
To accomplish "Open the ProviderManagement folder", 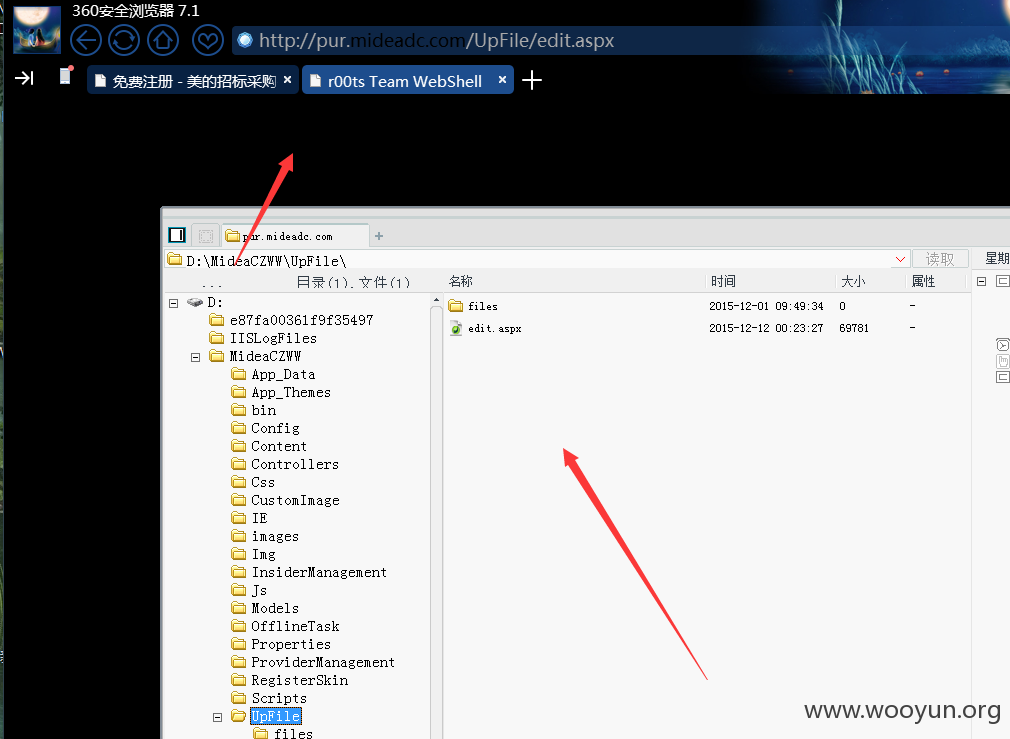I will tap(313, 663).
